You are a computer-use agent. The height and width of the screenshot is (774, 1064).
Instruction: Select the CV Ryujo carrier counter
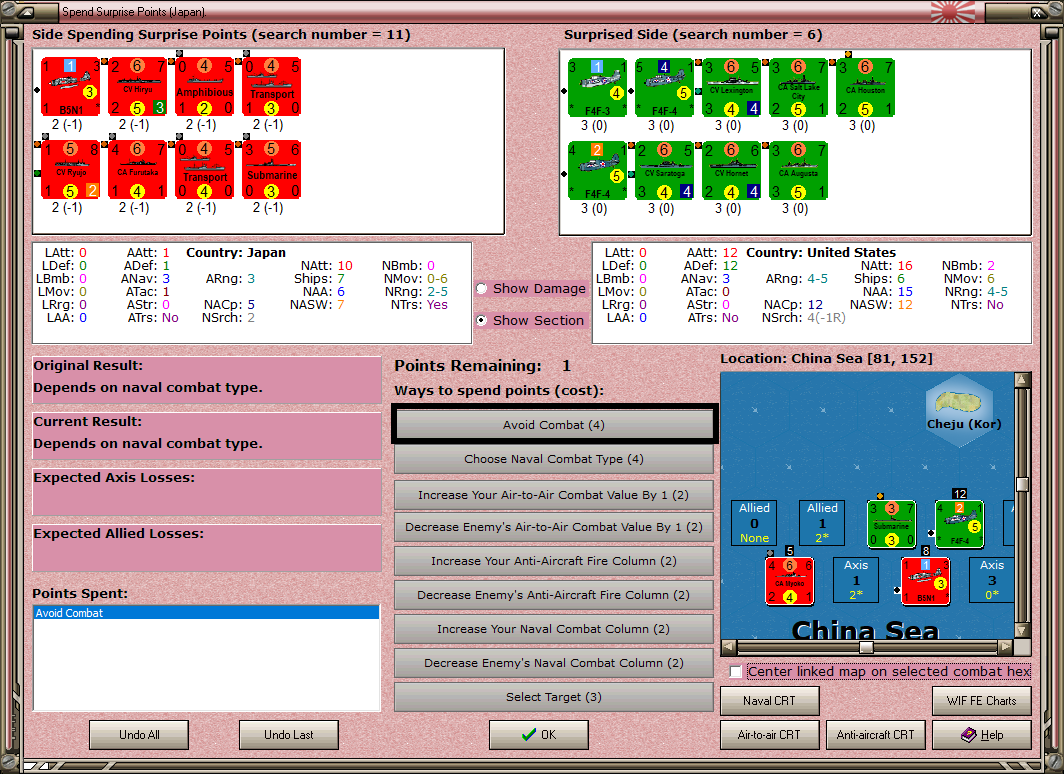[70, 170]
